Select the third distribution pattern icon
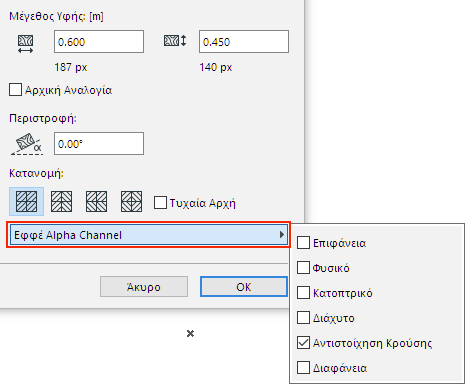 (96, 202)
